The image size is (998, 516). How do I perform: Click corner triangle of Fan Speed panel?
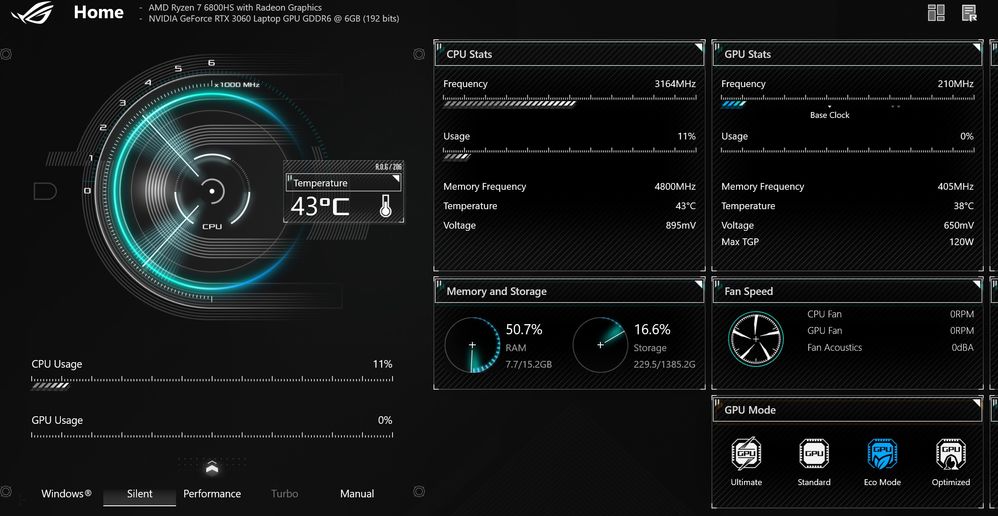(x=976, y=284)
